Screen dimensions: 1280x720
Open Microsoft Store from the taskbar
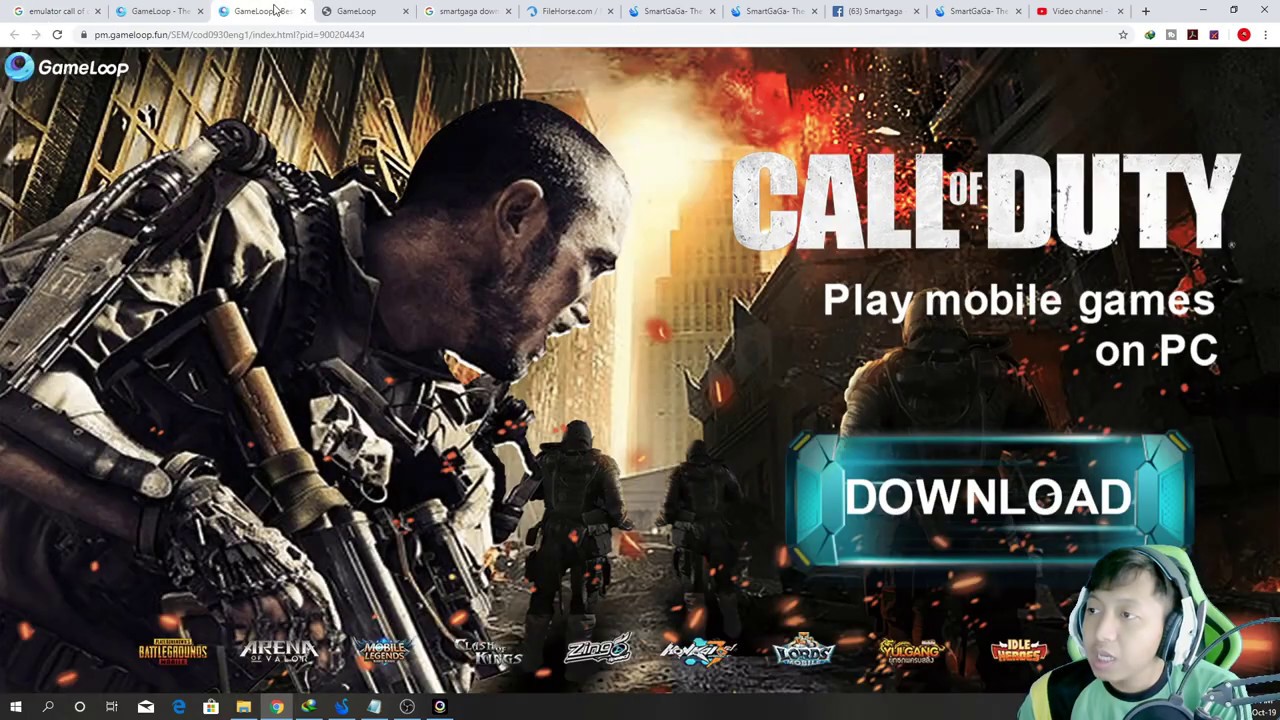point(211,707)
